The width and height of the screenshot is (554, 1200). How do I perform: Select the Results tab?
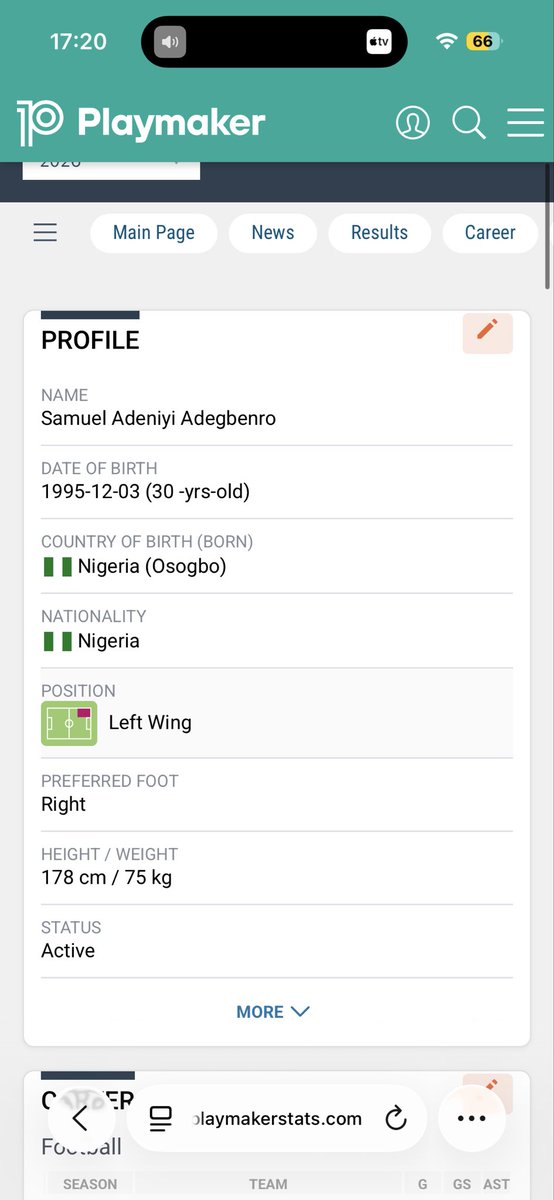(379, 233)
